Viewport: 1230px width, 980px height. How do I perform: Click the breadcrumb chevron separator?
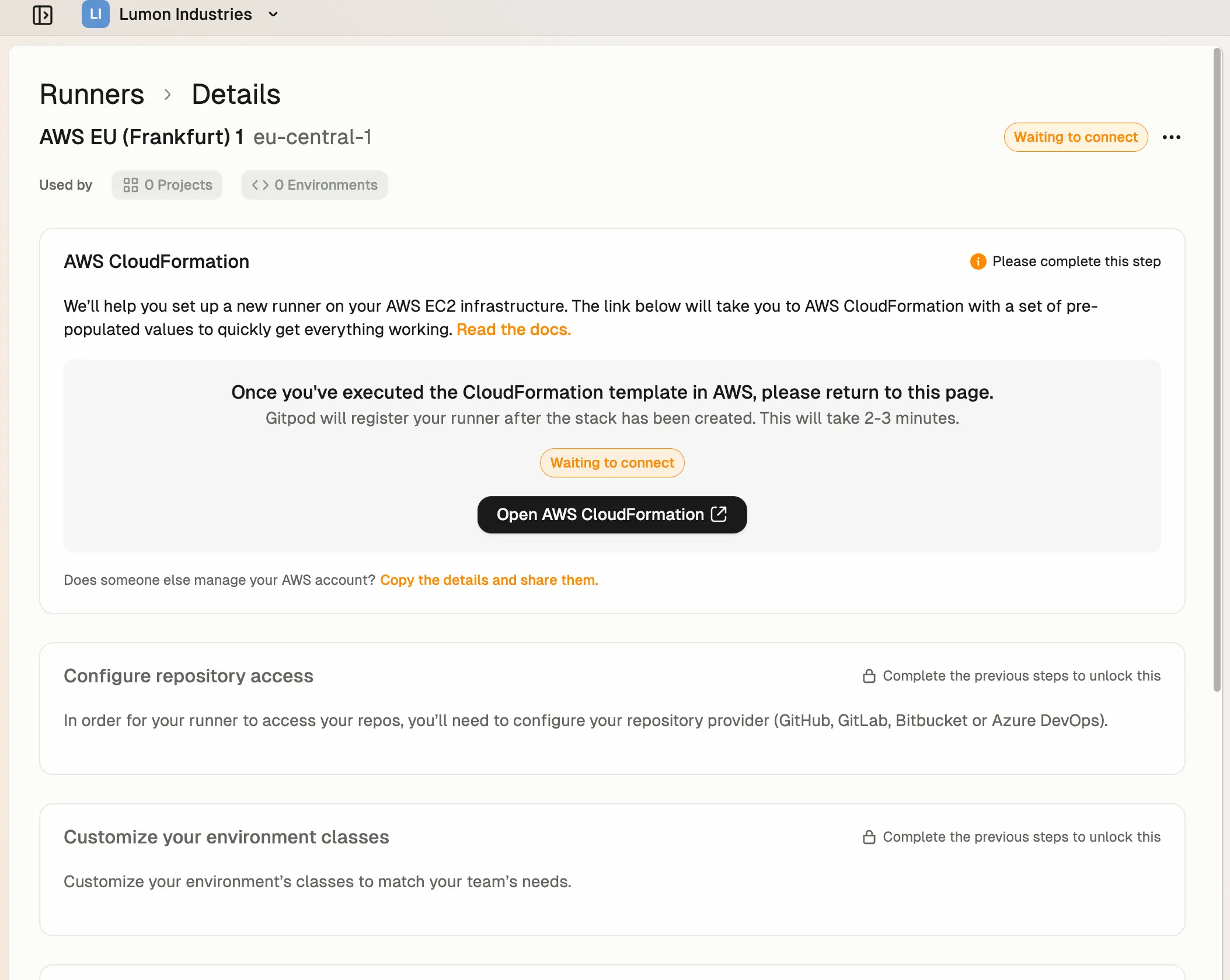(168, 95)
